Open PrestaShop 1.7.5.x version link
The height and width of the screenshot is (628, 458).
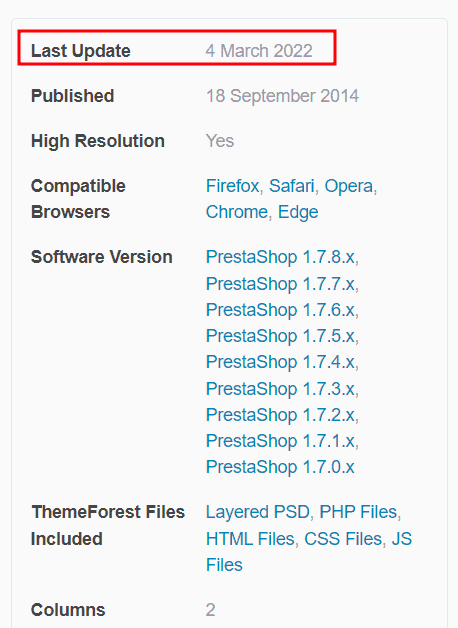point(280,336)
